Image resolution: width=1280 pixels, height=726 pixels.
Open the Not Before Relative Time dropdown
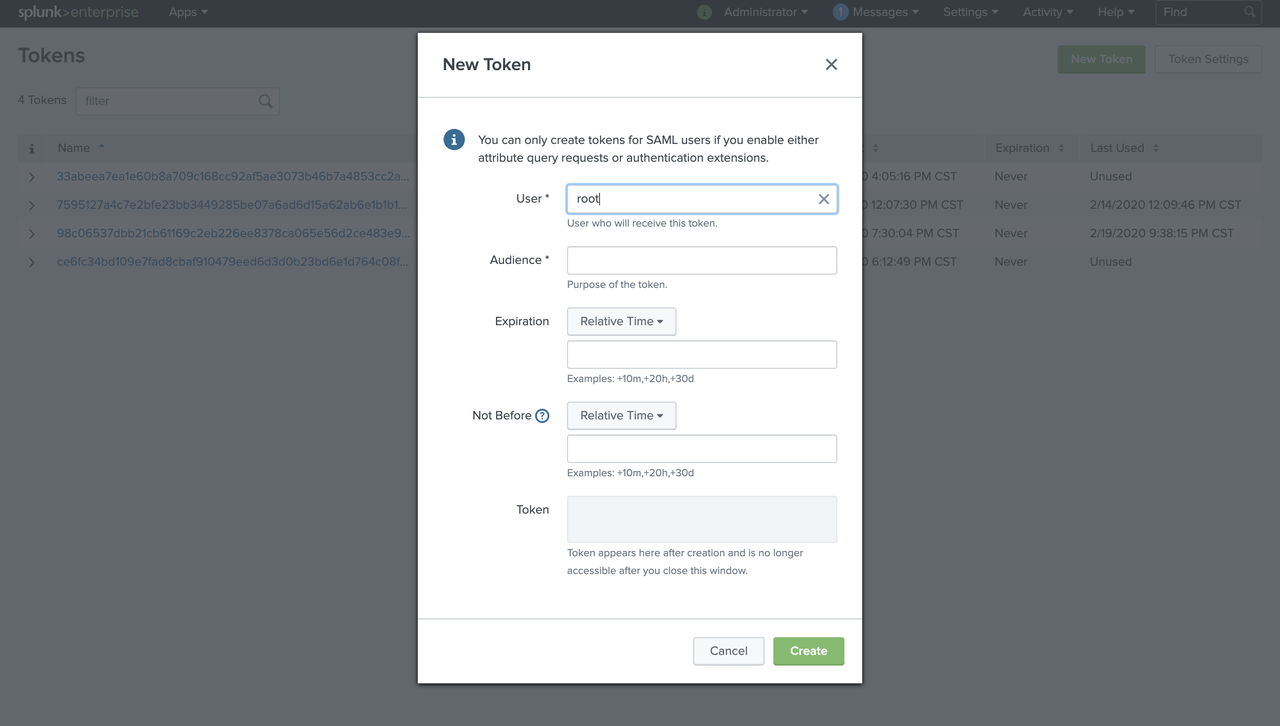coord(621,415)
